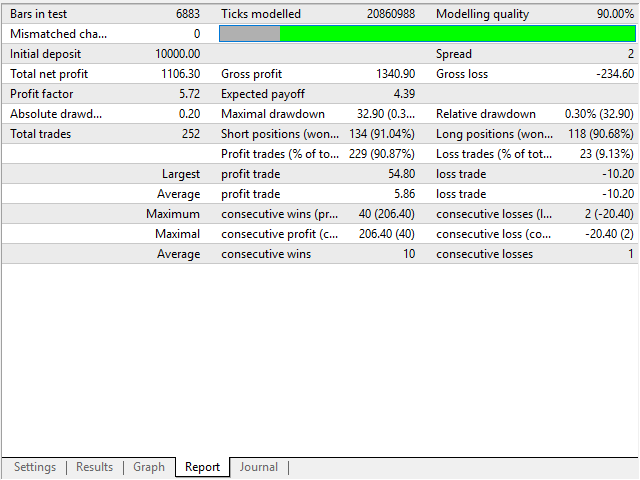Select the Gross profit value 1340.90
The height and width of the screenshot is (480, 640).
pyautogui.click(x=393, y=74)
